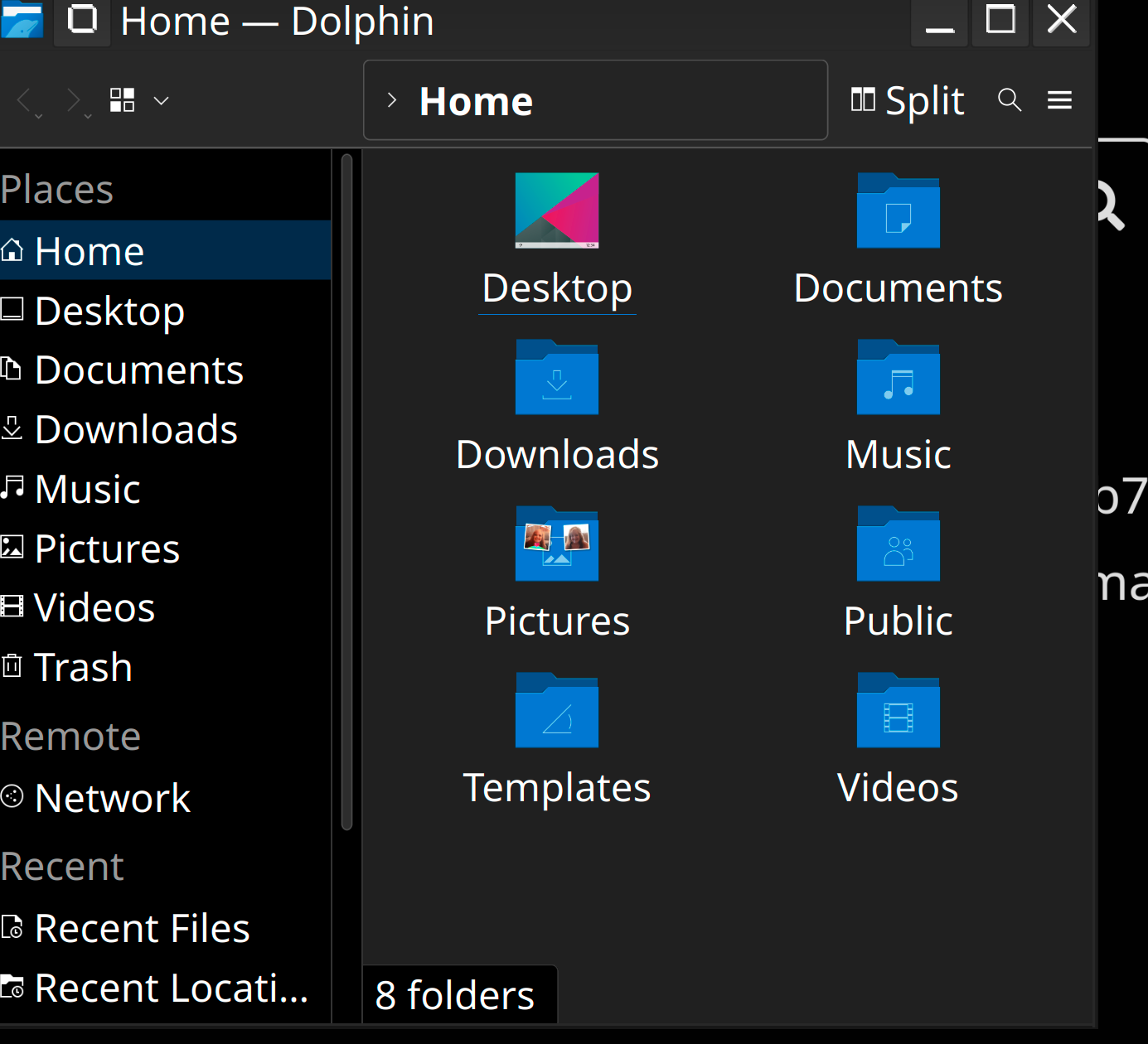Viewport: 1148px width, 1044px height.
Task: Select Network under Remote
Action: coord(112,798)
